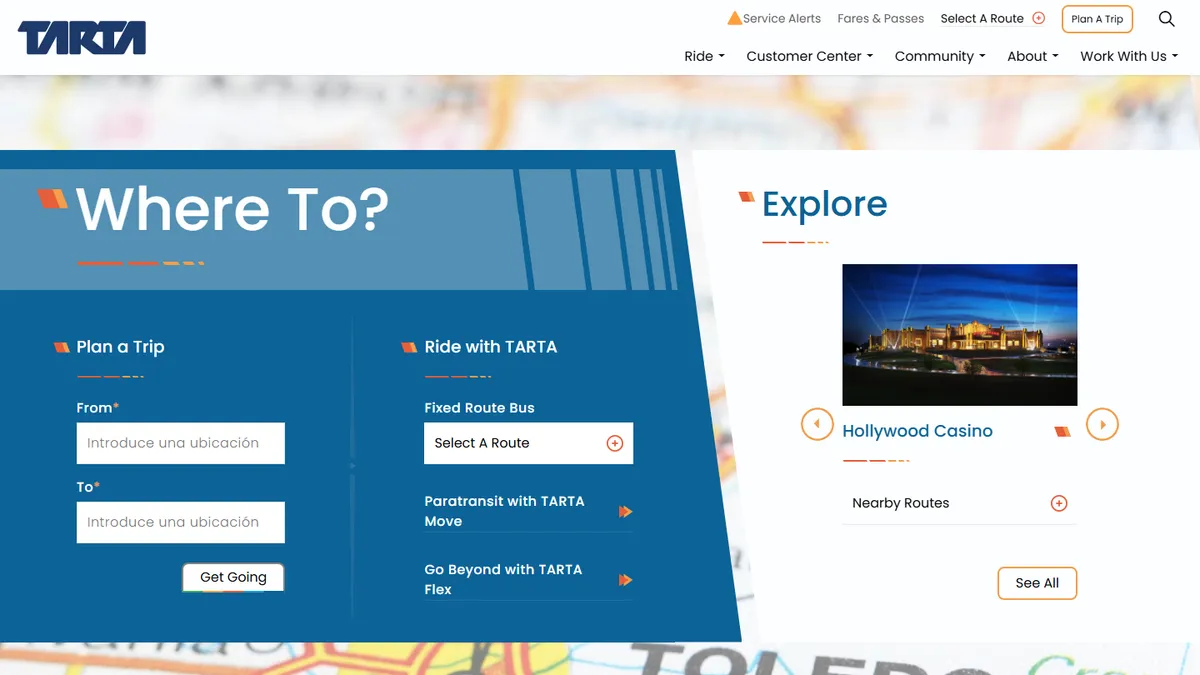This screenshot has width=1200, height=675.
Task: Advance to next Explore carousel slide
Action: pyautogui.click(x=1102, y=424)
